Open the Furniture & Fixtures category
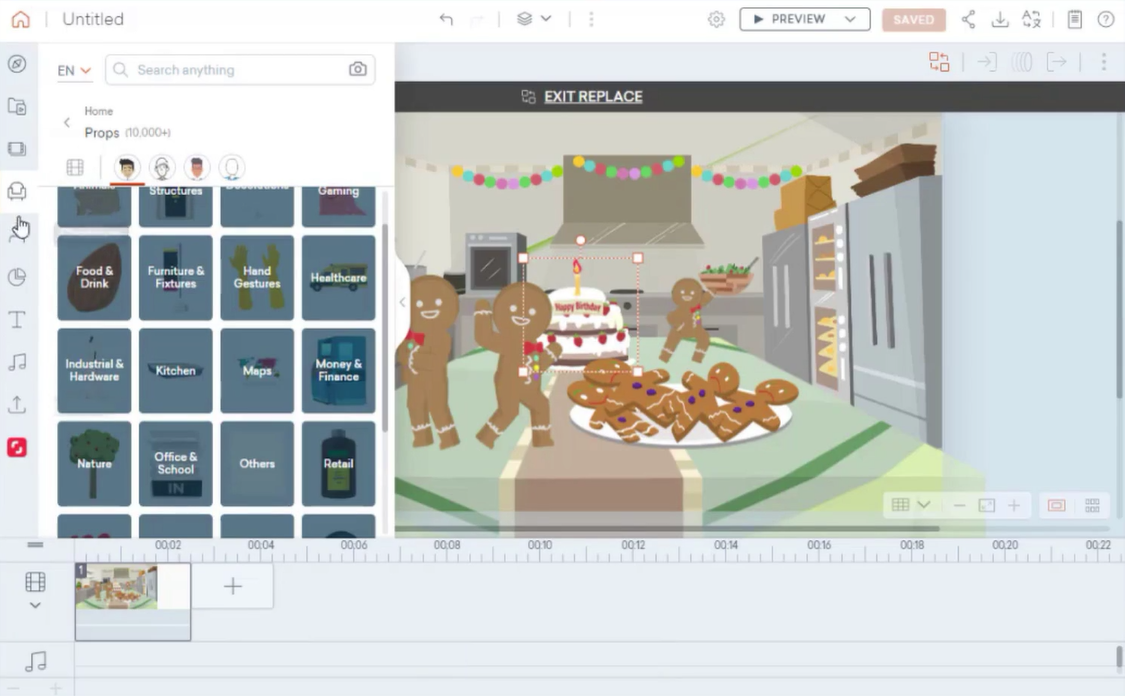 click(x=176, y=278)
